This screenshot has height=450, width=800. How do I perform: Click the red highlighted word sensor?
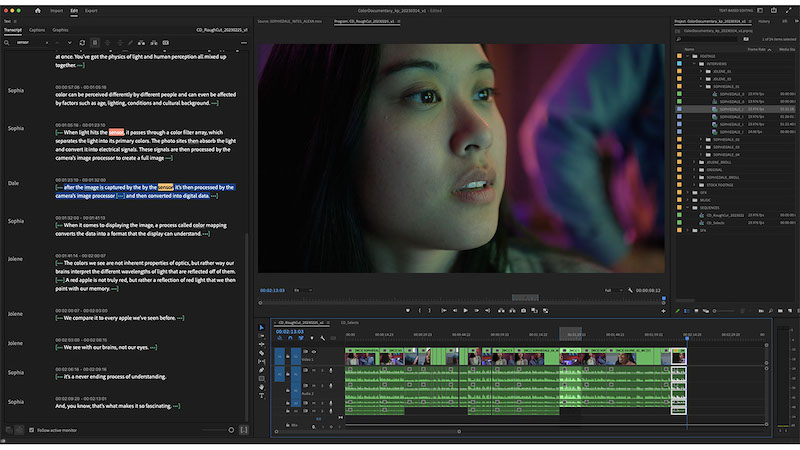116,132
